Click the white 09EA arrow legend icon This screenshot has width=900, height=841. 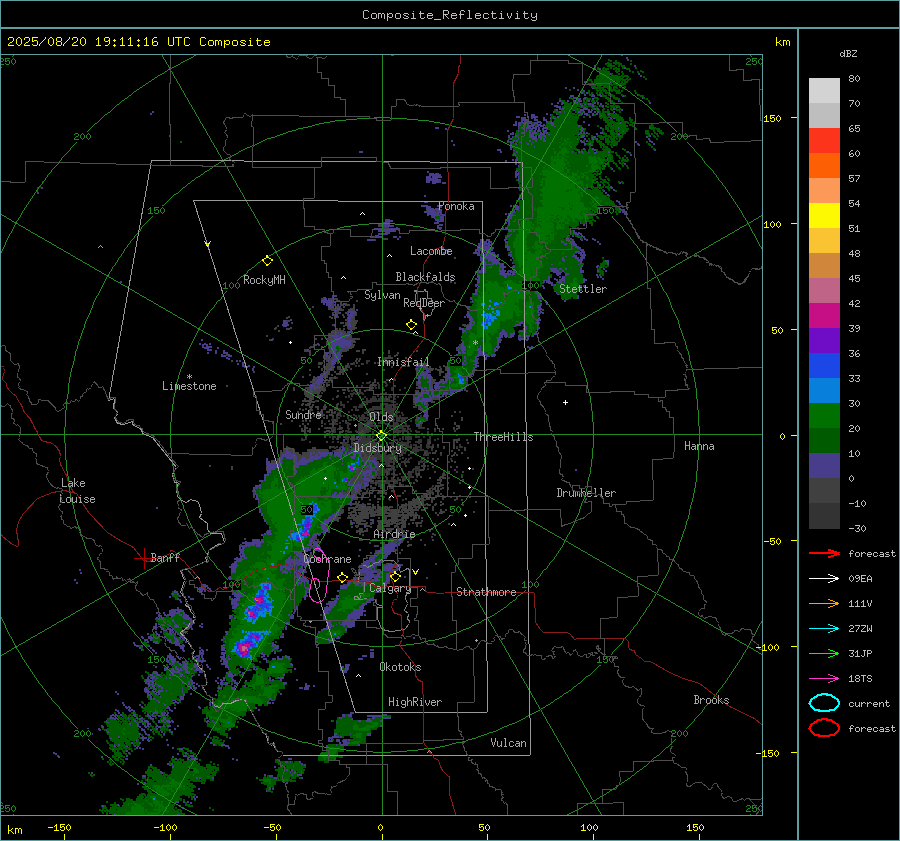pyautogui.click(x=824, y=579)
